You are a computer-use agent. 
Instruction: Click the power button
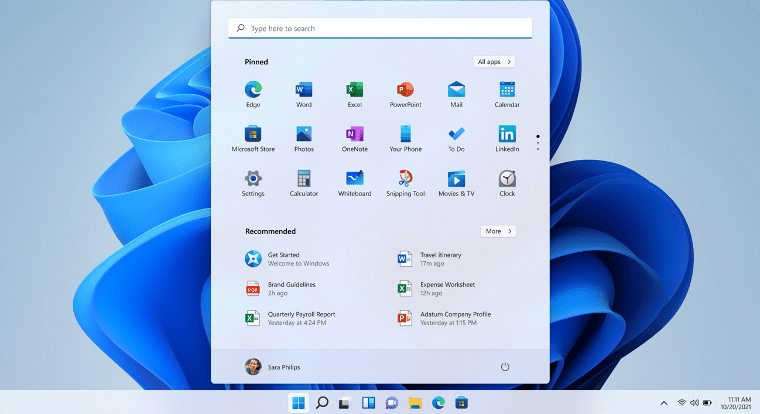pyautogui.click(x=505, y=367)
